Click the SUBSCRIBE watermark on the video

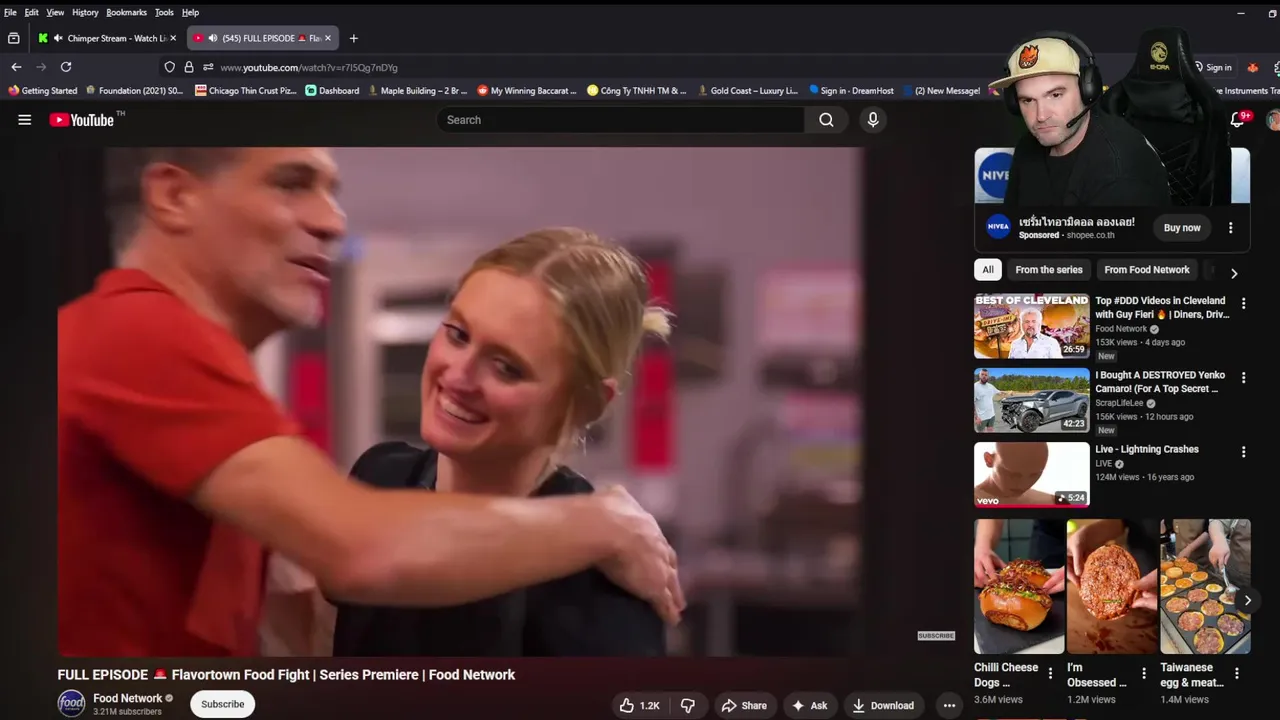coord(936,636)
